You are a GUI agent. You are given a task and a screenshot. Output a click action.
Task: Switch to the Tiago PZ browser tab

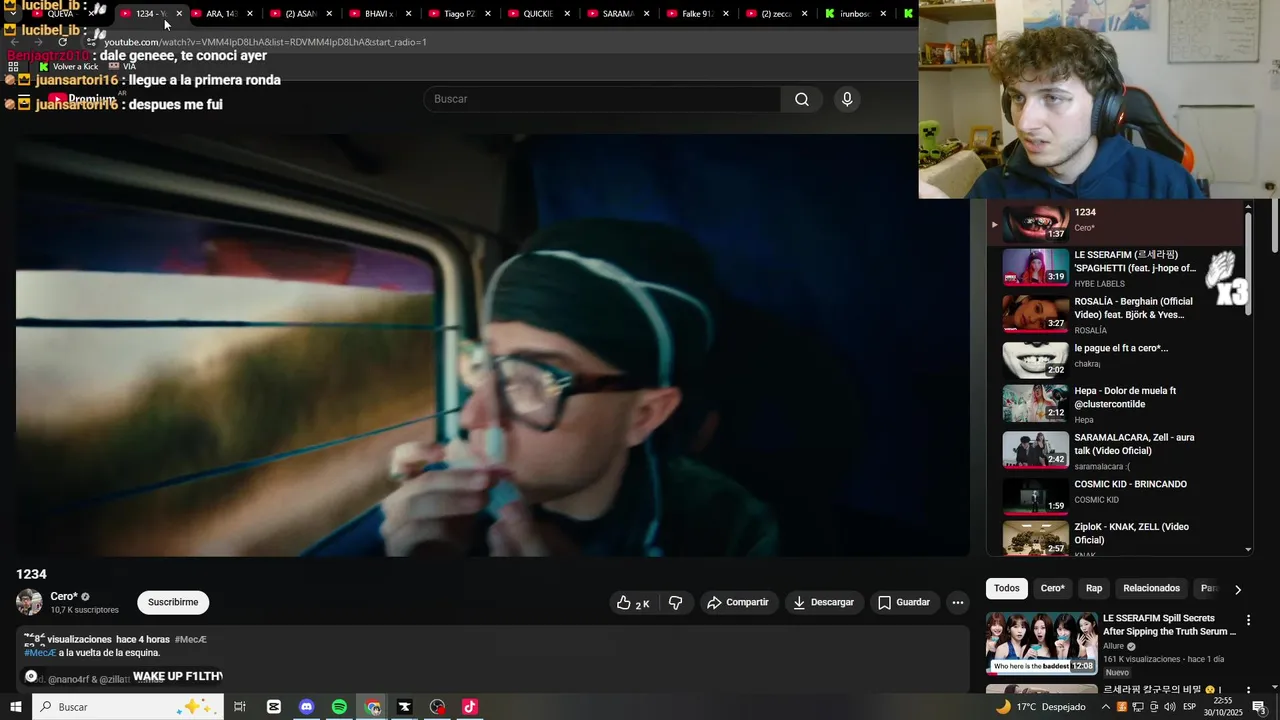point(459,14)
